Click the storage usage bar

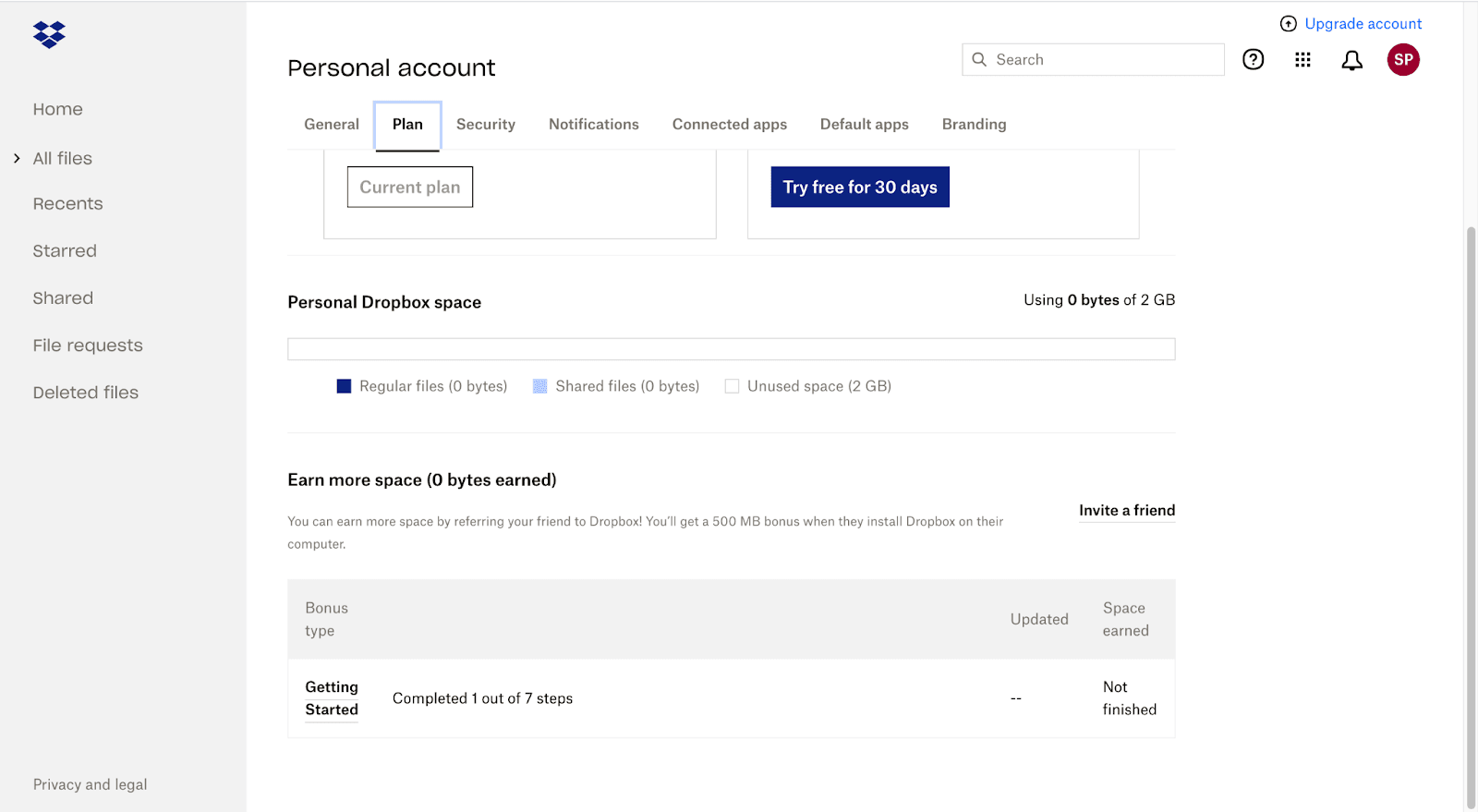tap(732, 349)
